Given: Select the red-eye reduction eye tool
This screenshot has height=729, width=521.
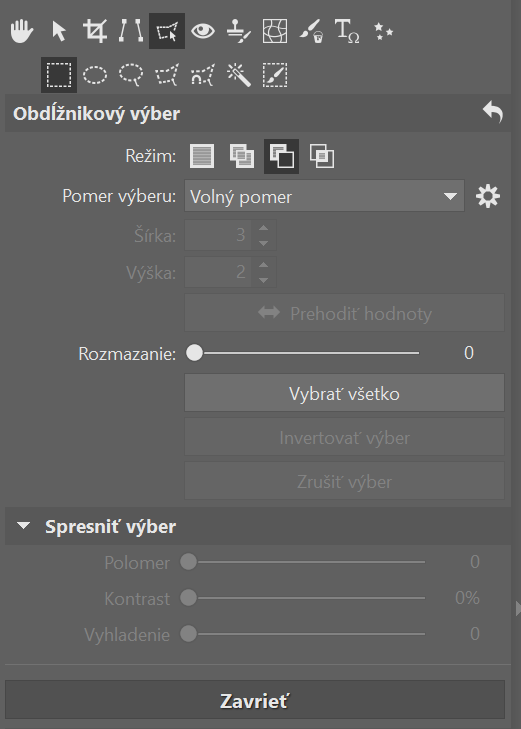Looking at the screenshot, I should (x=203, y=32).
